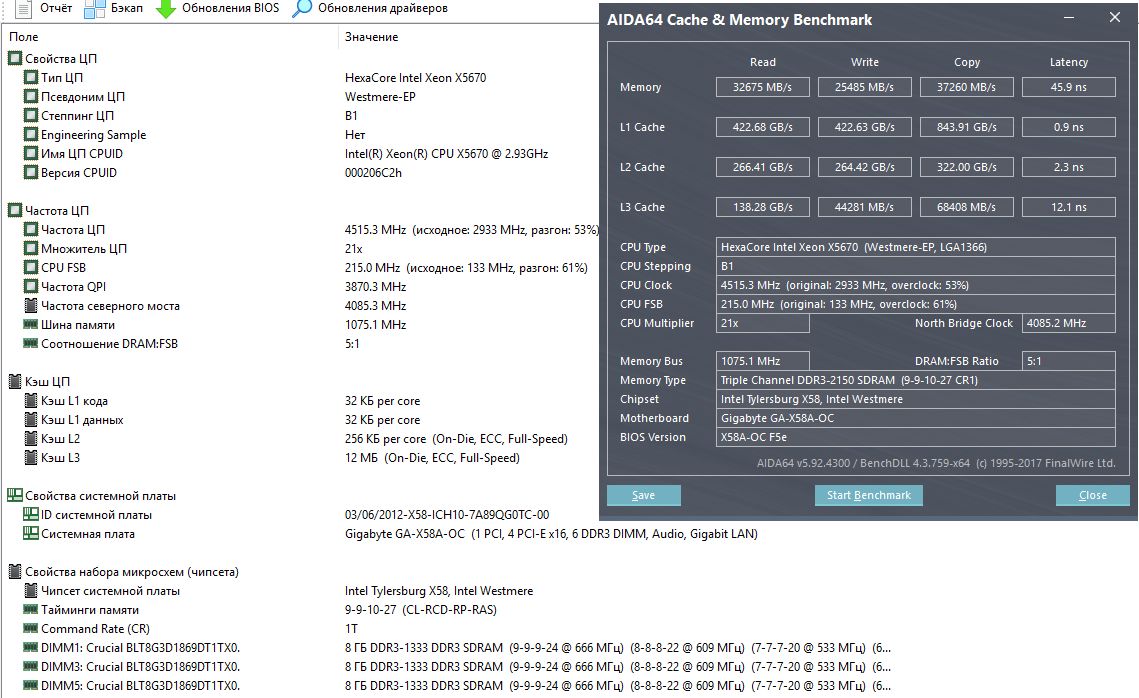The width and height of the screenshot is (1139, 698).
Task: Select the 9-9-10-27 (CL-RCD-RP-RAS) timings value
Action: [421, 610]
